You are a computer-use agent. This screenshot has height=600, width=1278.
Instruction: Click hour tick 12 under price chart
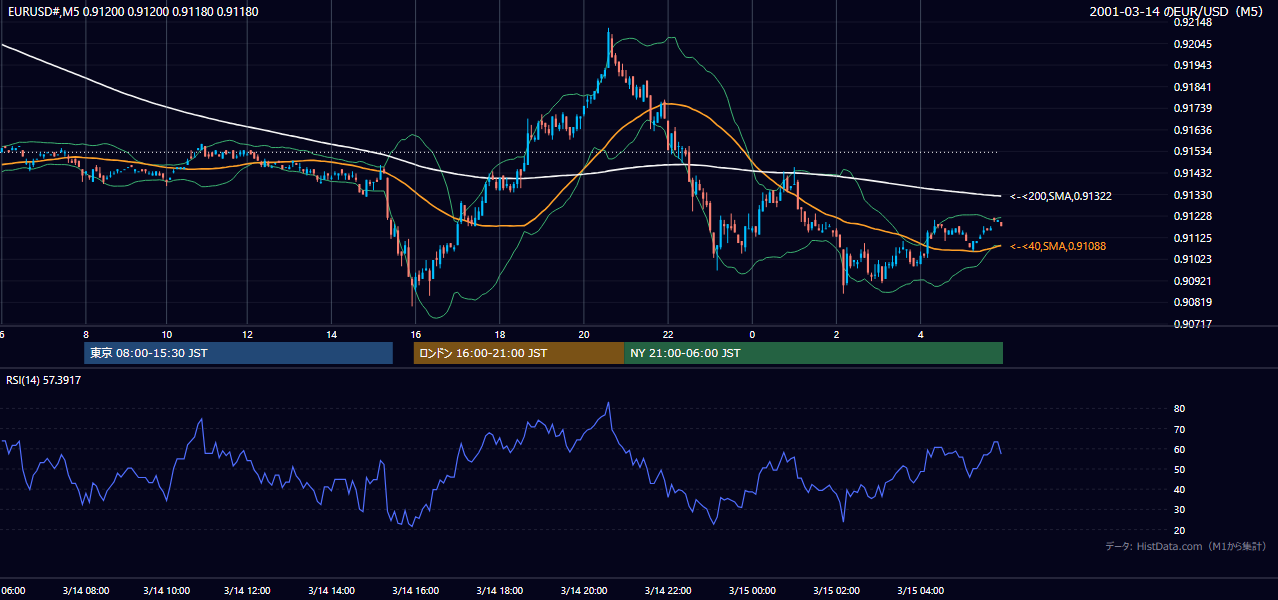click(x=248, y=334)
